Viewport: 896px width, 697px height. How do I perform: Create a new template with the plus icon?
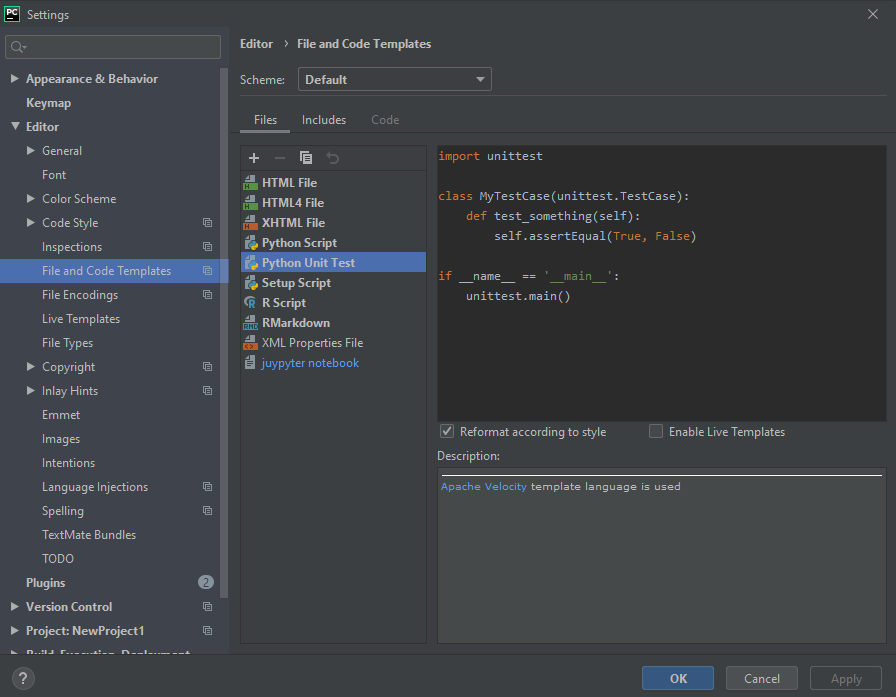pyautogui.click(x=254, y=157)
